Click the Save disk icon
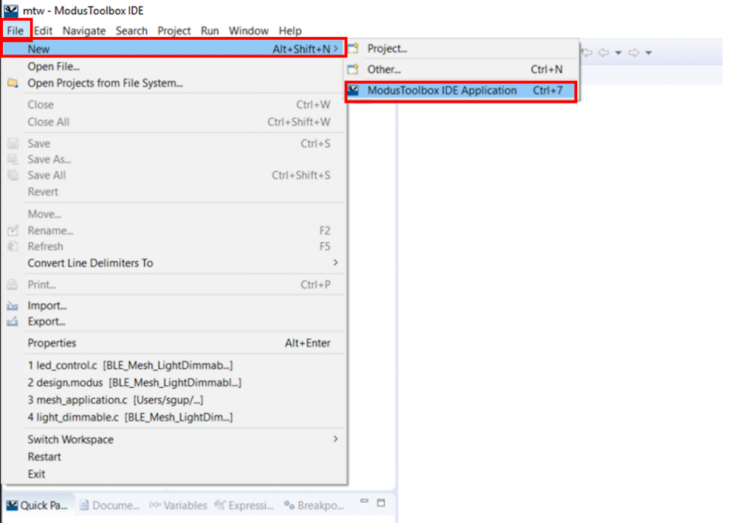 [x=13, y=144]
